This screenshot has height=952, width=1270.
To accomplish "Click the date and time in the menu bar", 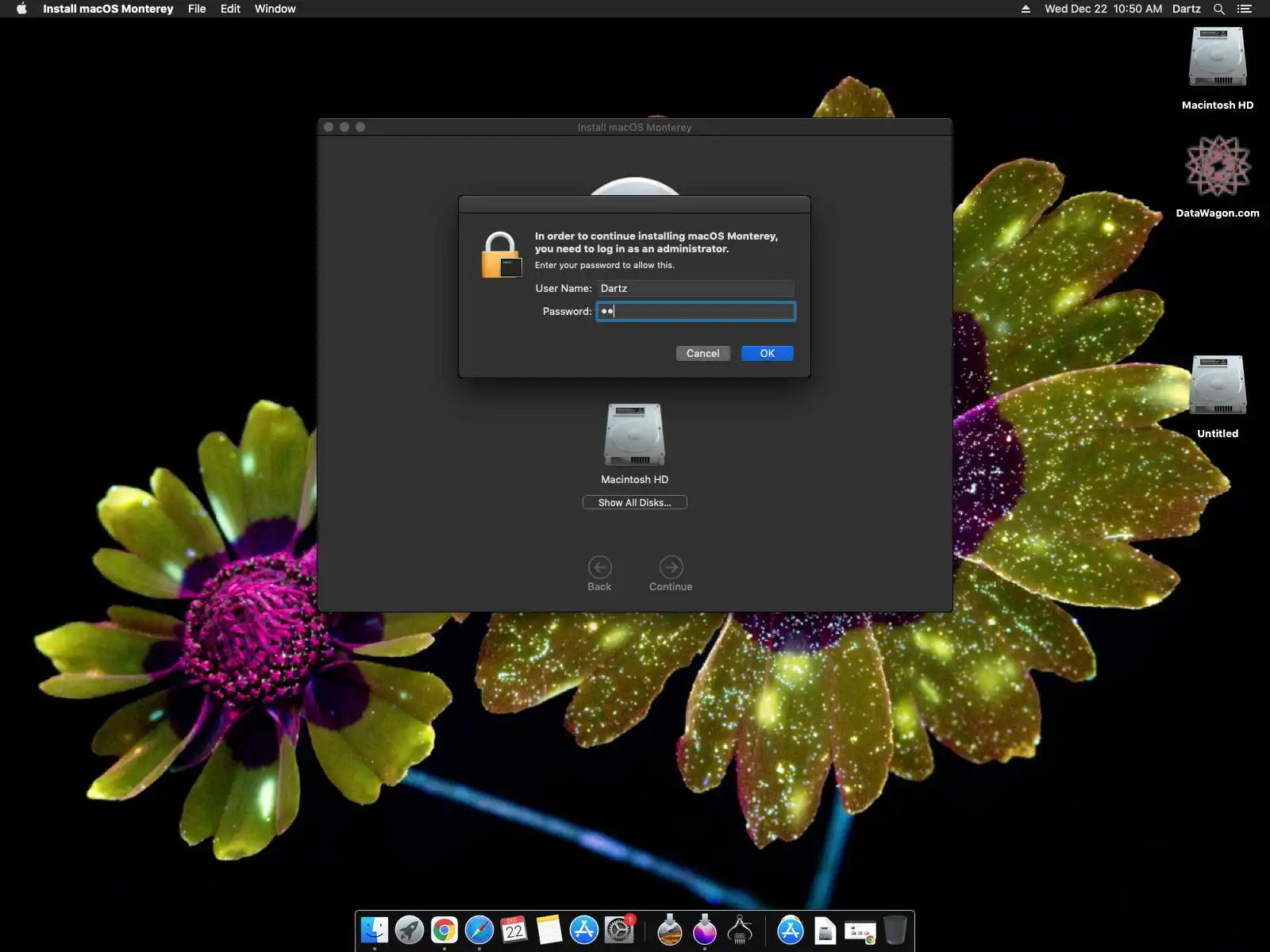I will (1103, 9).
